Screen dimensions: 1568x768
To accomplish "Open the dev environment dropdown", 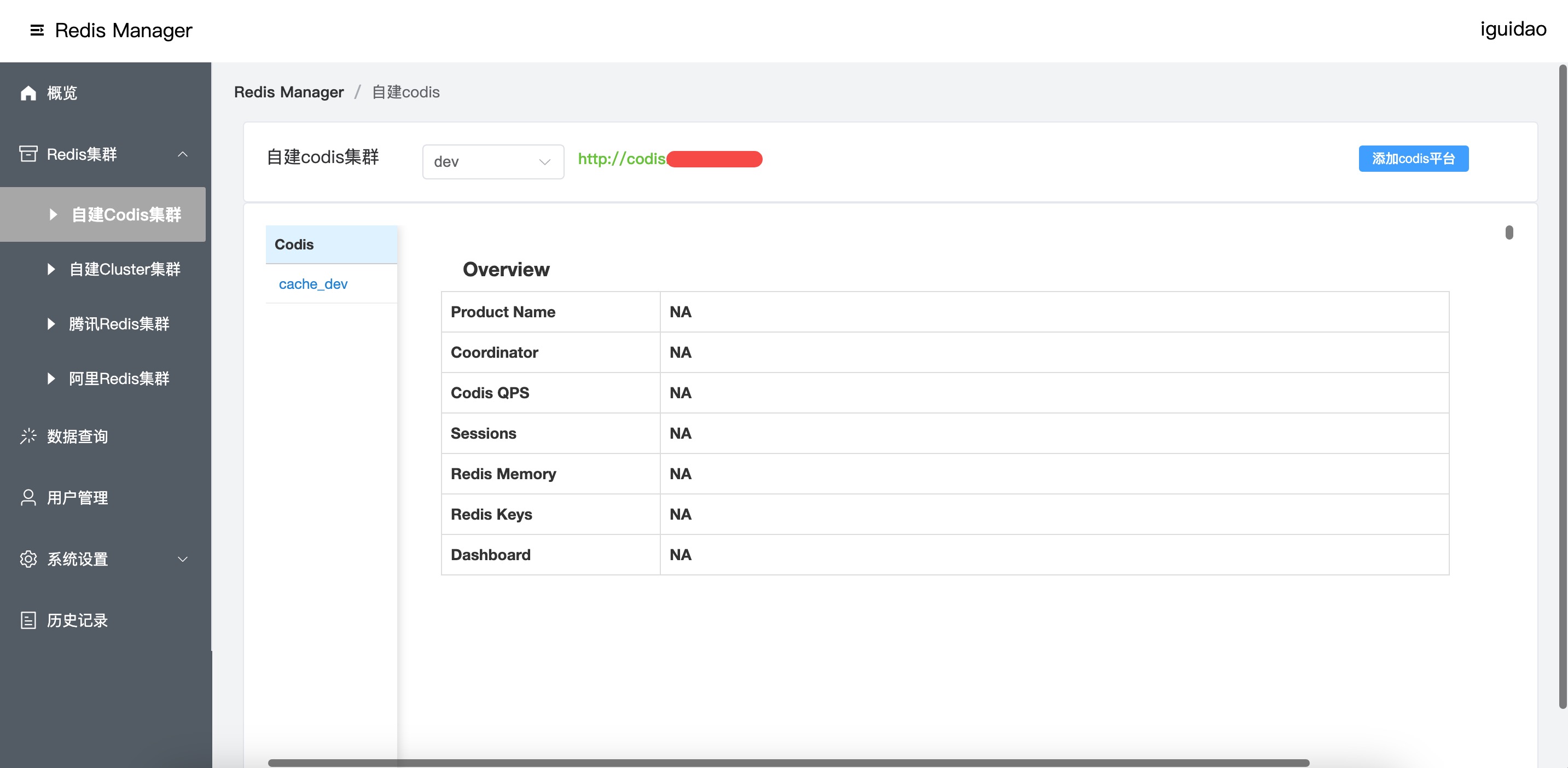I will (x=492, y=162).
